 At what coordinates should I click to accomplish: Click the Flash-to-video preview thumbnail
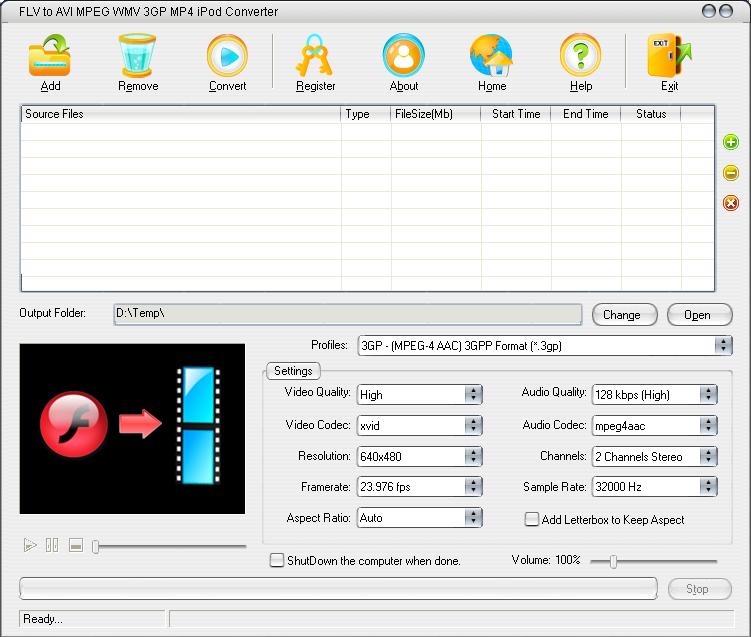coord(132,429)
